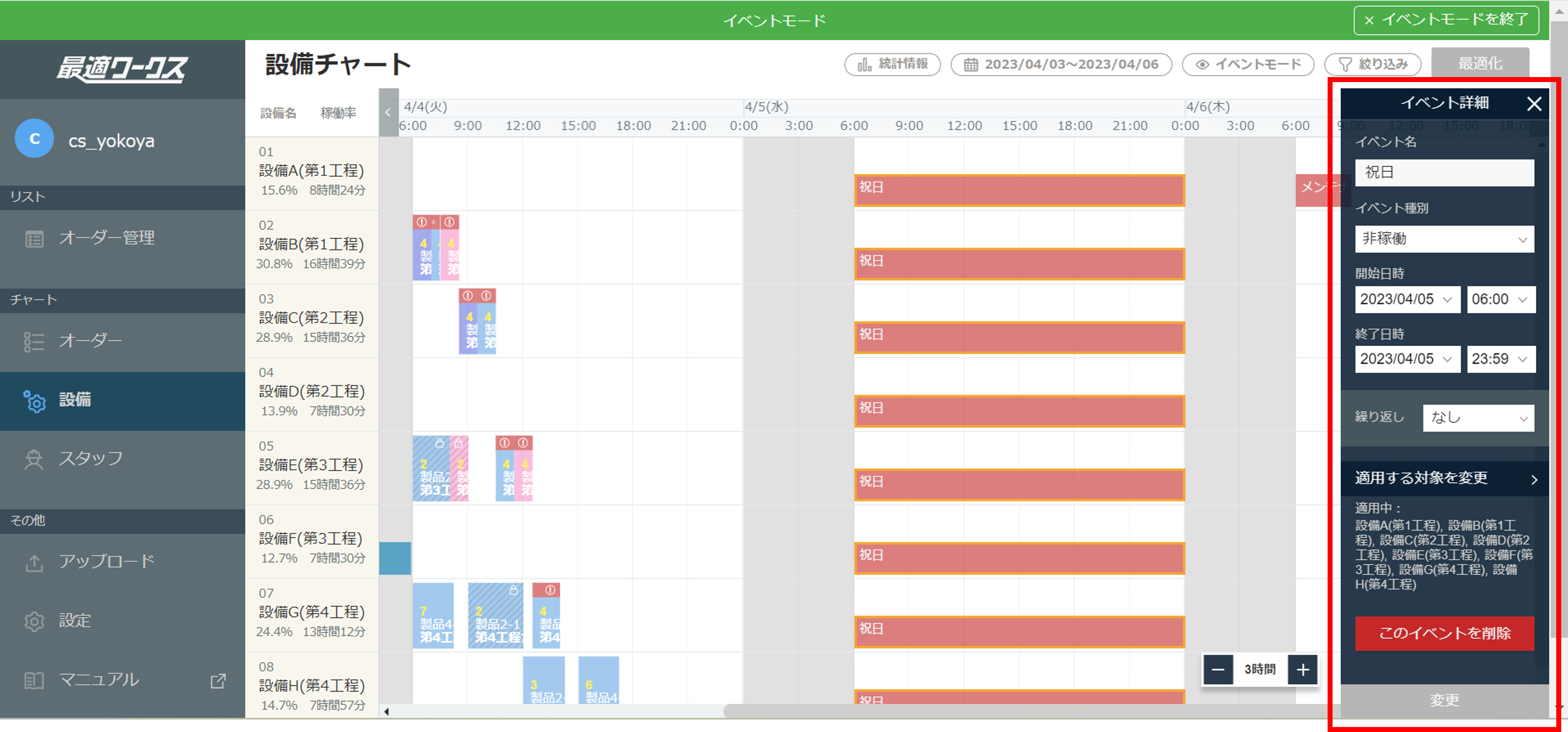Click the 最適化 button
The height and width of the screenshot is (732, 1568).
[1480, 63]
